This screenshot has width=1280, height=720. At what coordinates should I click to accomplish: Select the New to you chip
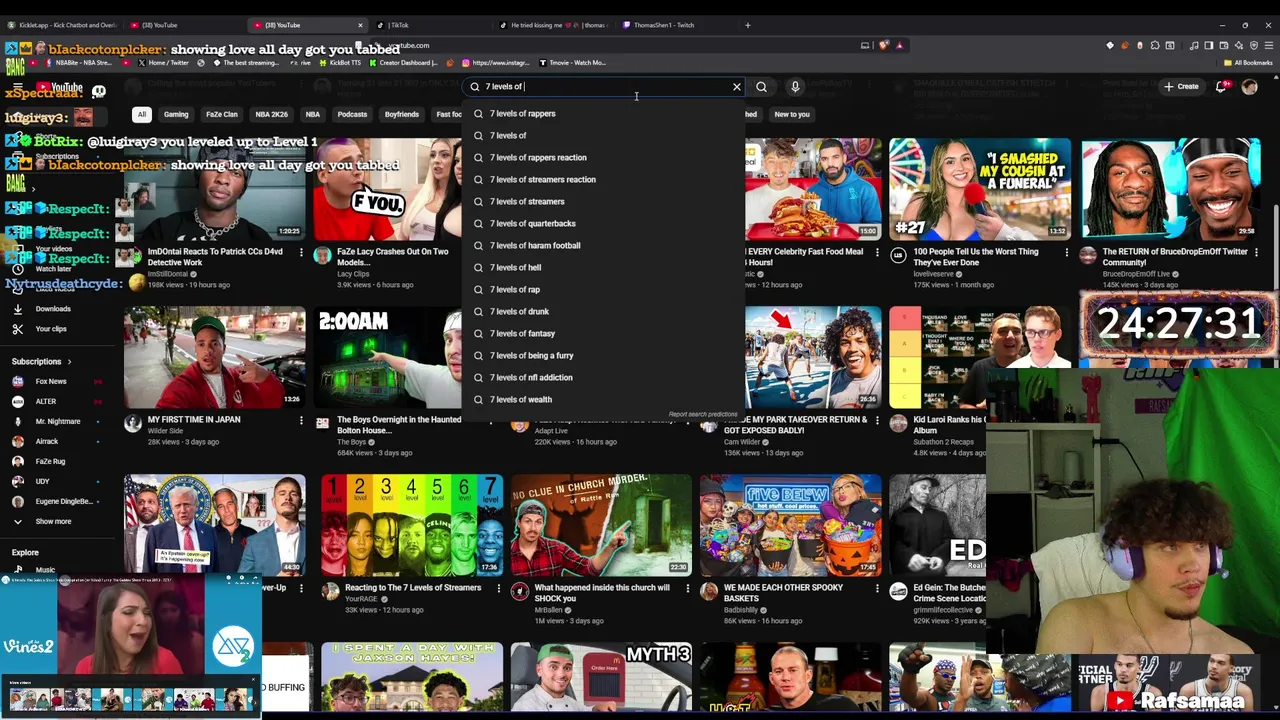(792, 114)
